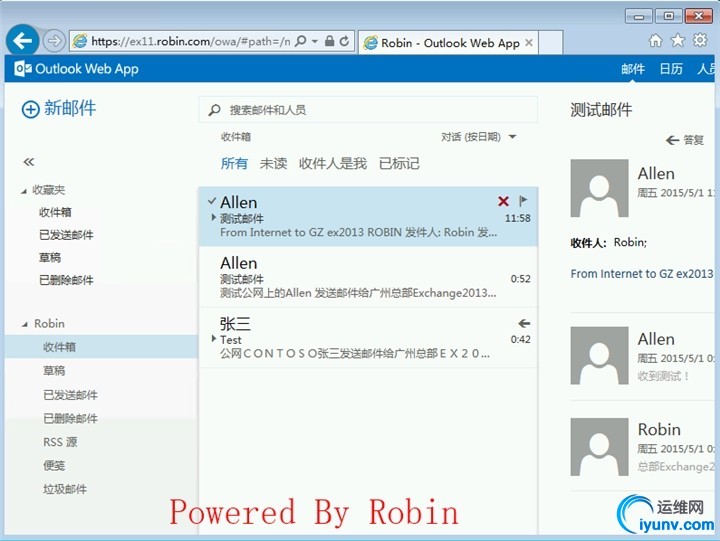Toggle the checkmark on Allen 11:58 message
This screenshot has height=541, width=720.
(212, 201)
